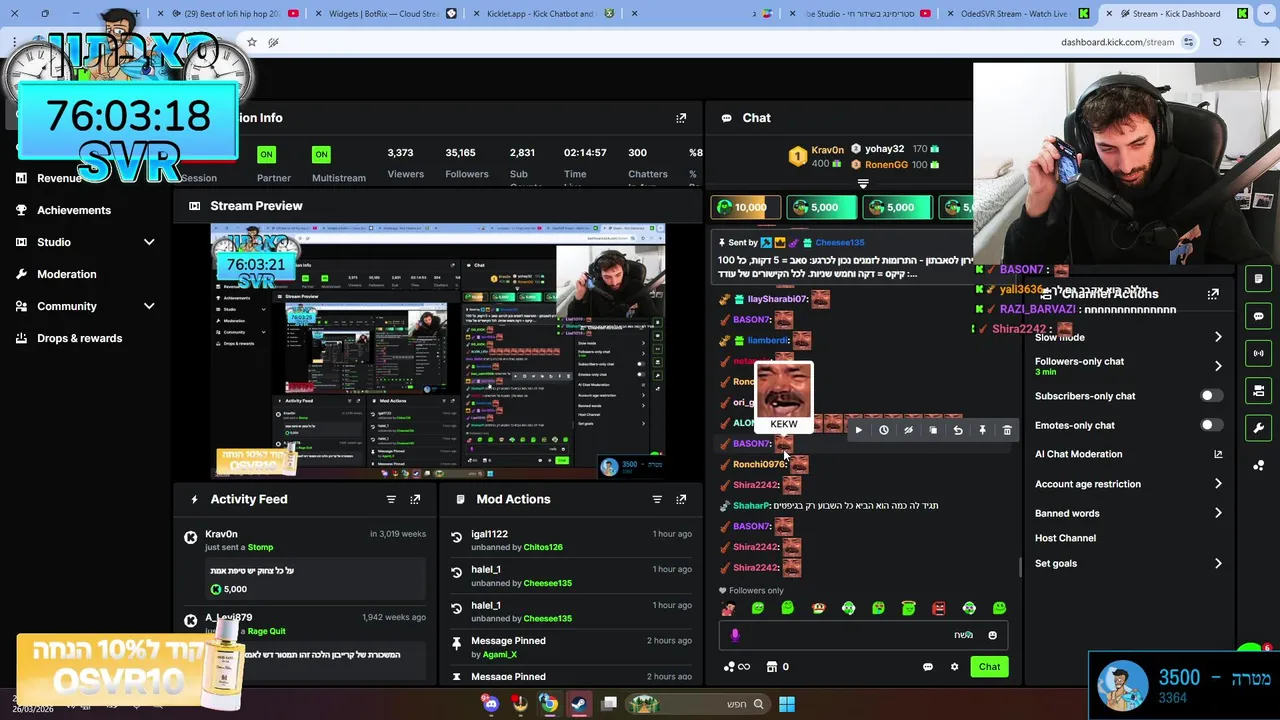Screen dimensions: 1280x720
Task: Bookmark page with star icon
Action: (252, 42)
